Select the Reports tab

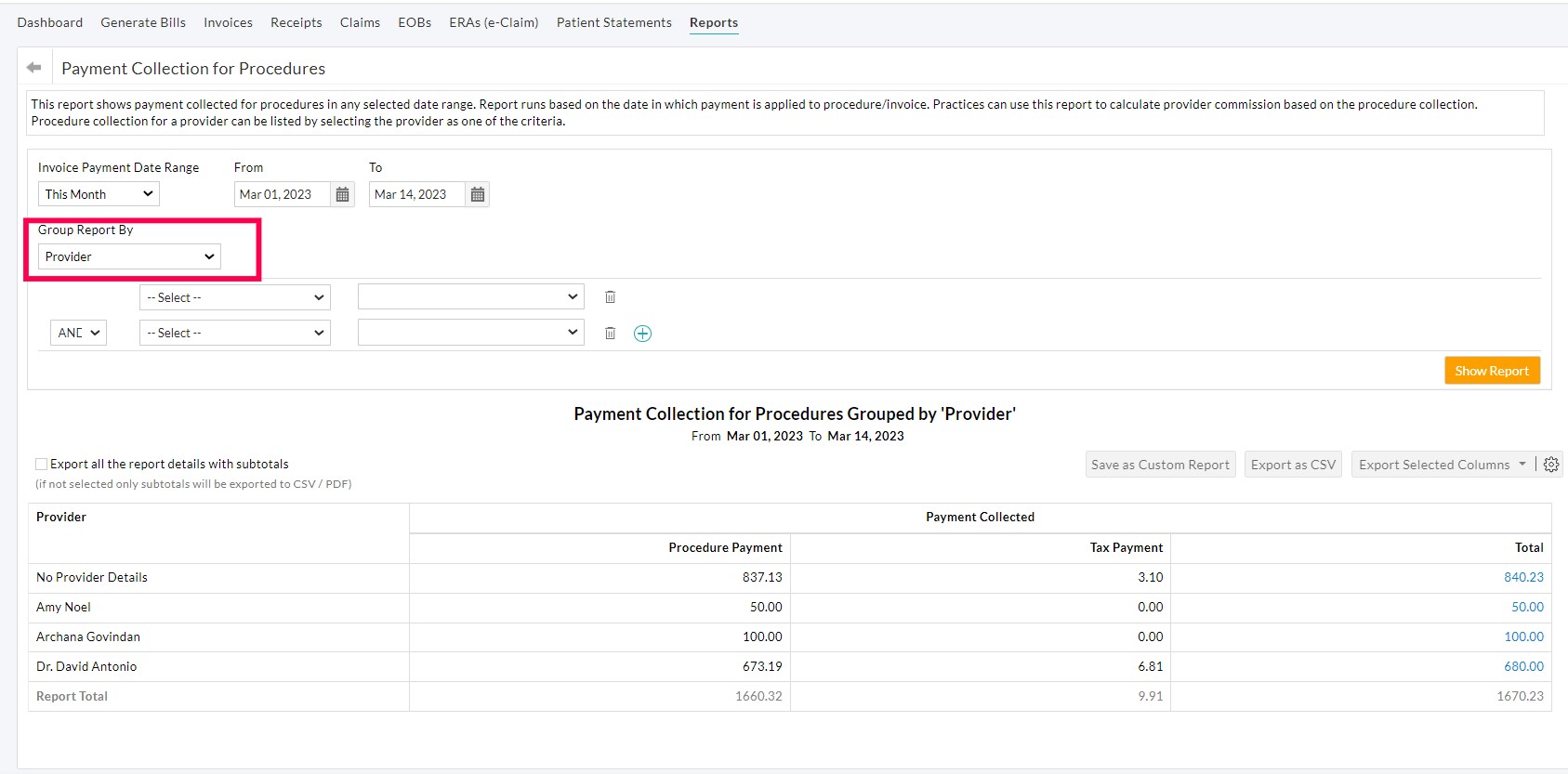pyautogui.click(x=714, y=22)
